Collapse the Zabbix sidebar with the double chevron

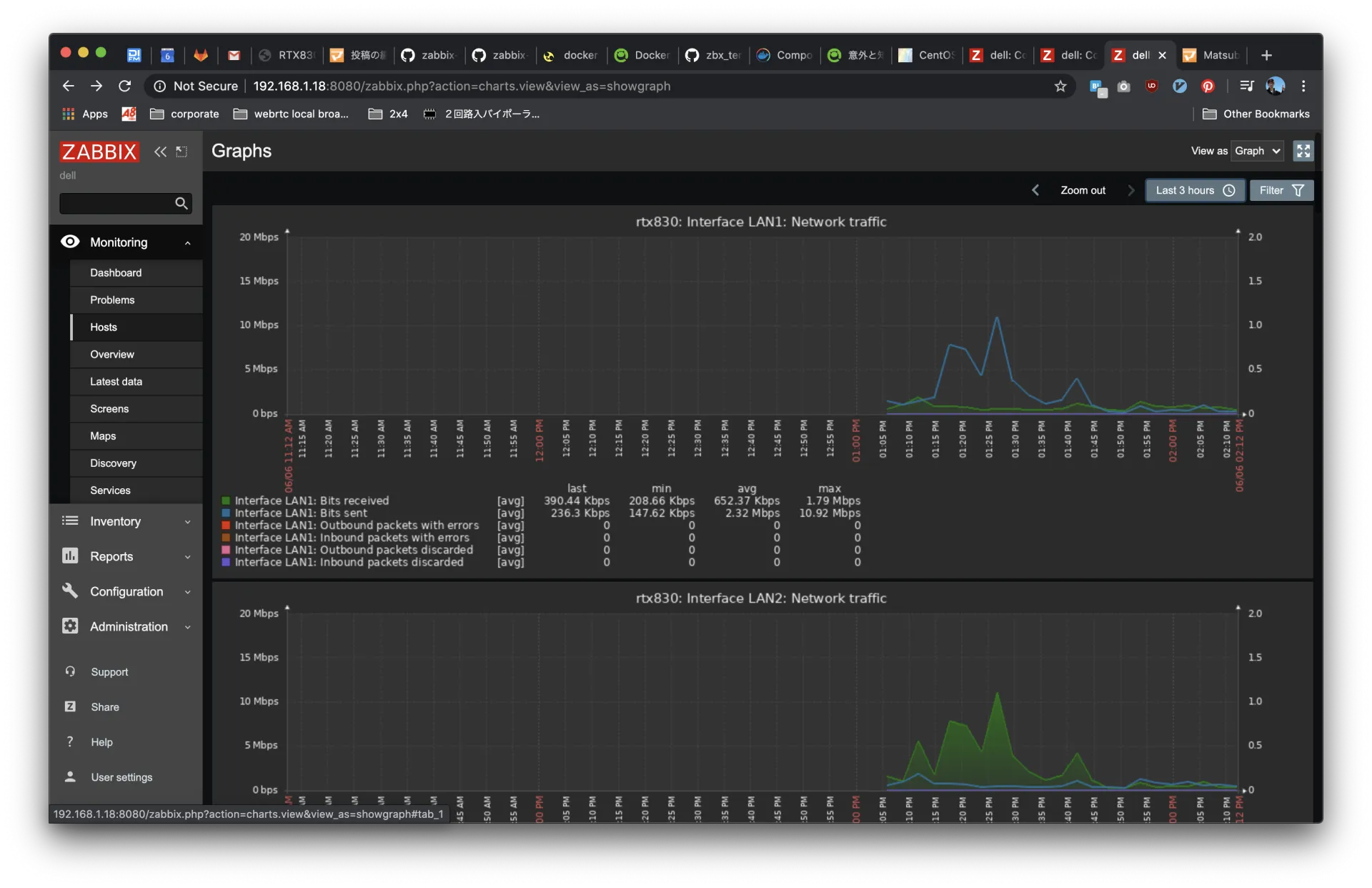pos(160,152)
